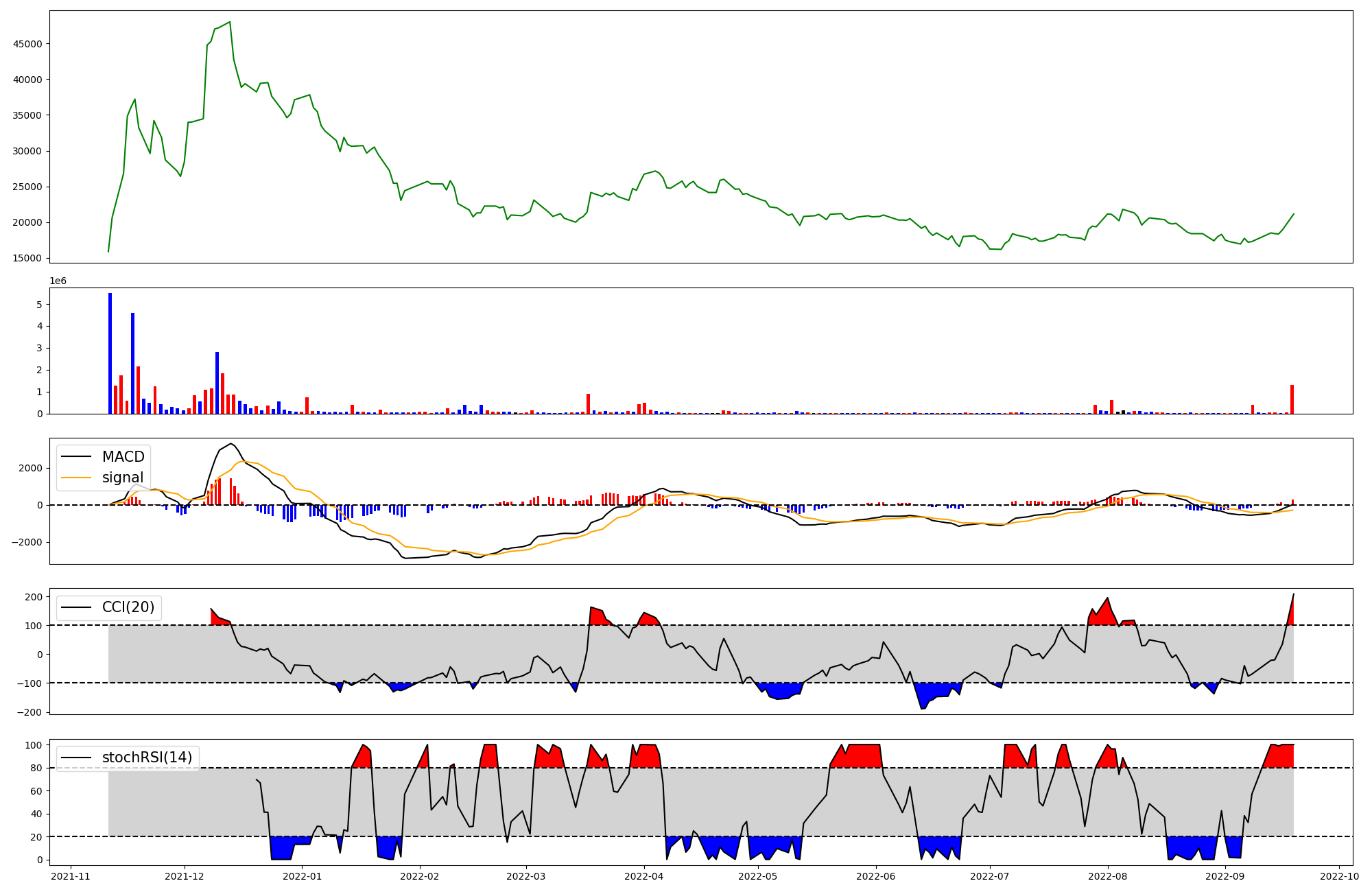
Task: Click the 2022-01 date tick label
Action: click(303, 876)
